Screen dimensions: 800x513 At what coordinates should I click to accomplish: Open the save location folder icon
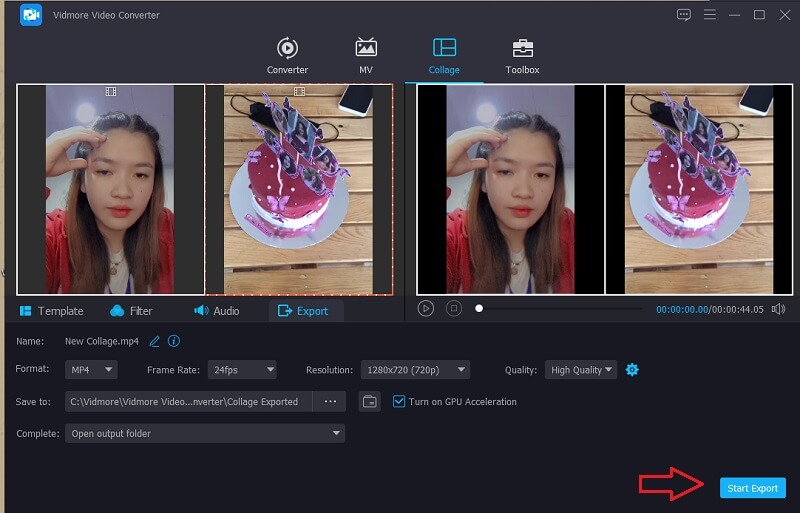[370, 402]
